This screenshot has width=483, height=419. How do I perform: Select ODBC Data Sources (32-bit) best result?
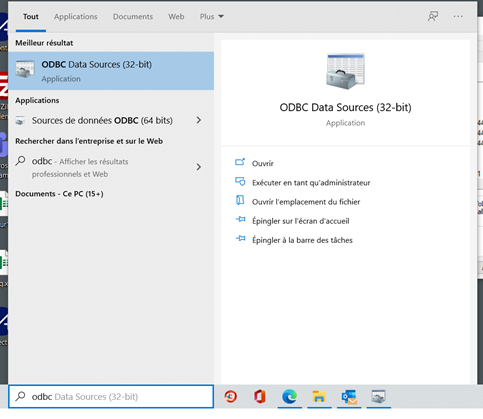click(111, 71)
